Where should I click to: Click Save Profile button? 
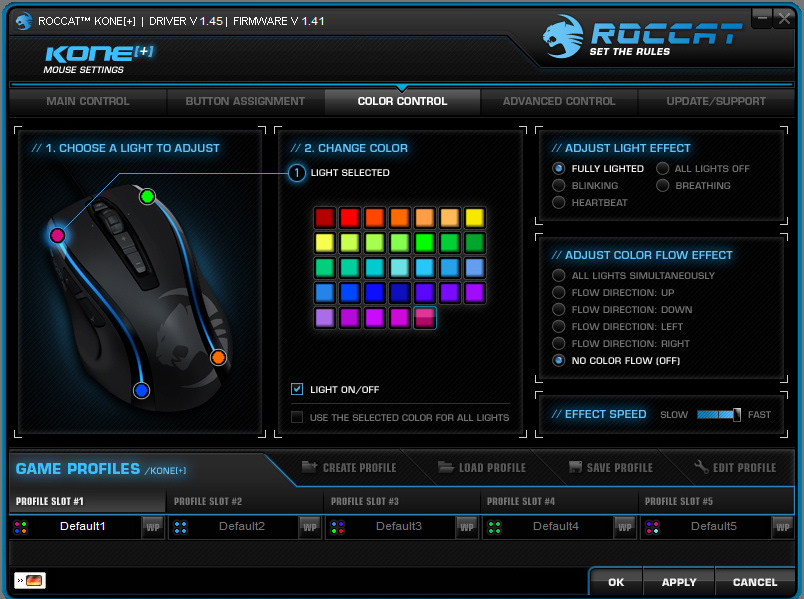tap(611, 467)
